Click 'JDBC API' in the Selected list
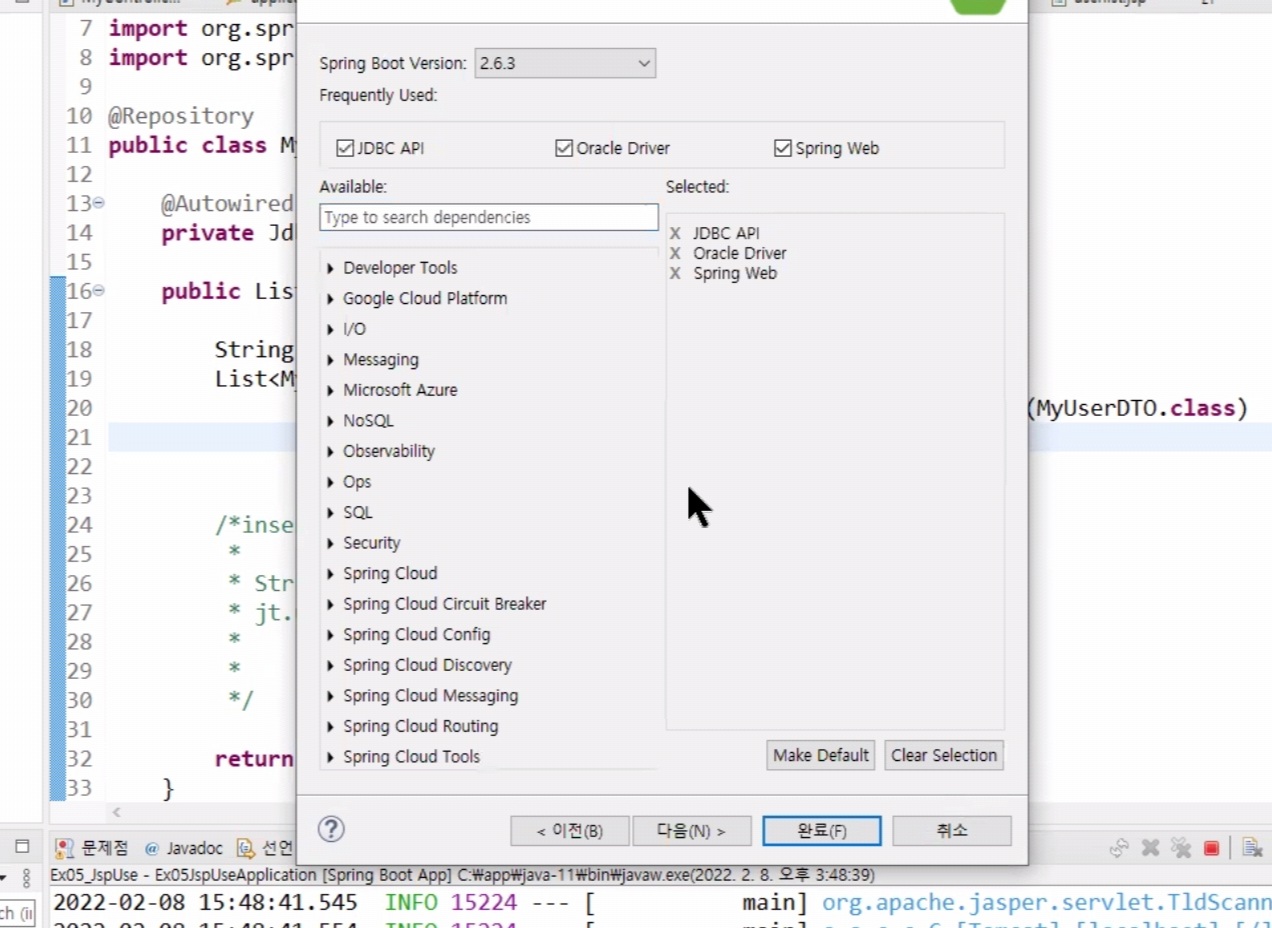Screen dimensions: 1272x928 [726, 233]
